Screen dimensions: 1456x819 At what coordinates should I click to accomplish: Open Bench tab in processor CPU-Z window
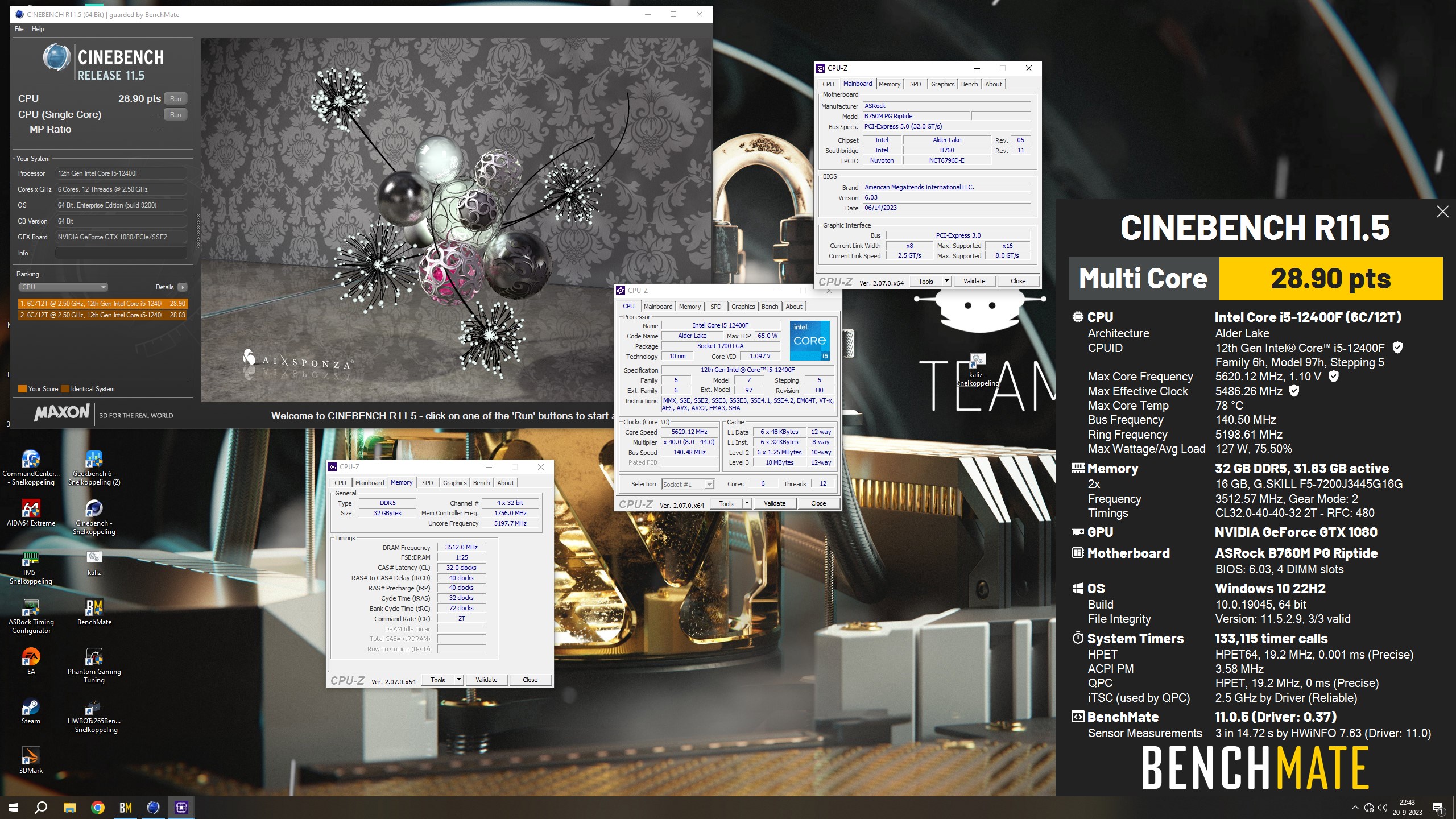pyautogui.click(x=770, y=307)
